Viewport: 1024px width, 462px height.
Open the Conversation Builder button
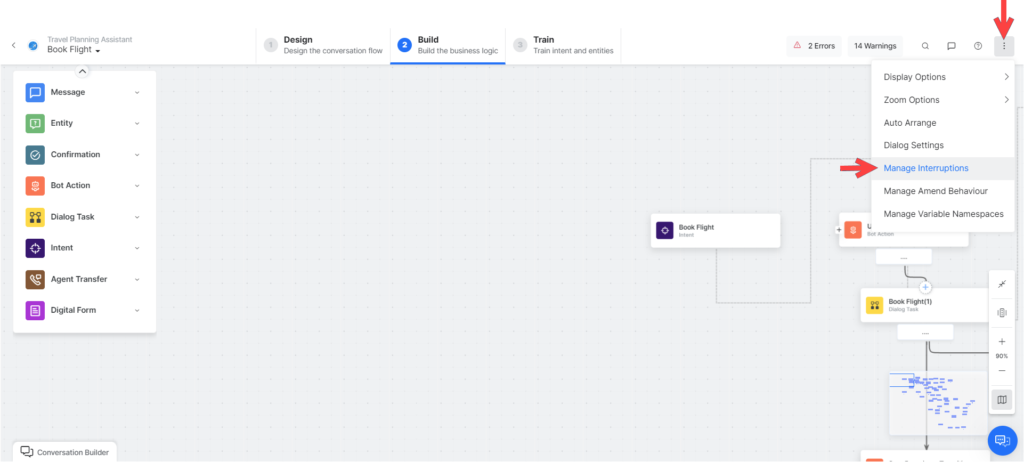[65, 452]
